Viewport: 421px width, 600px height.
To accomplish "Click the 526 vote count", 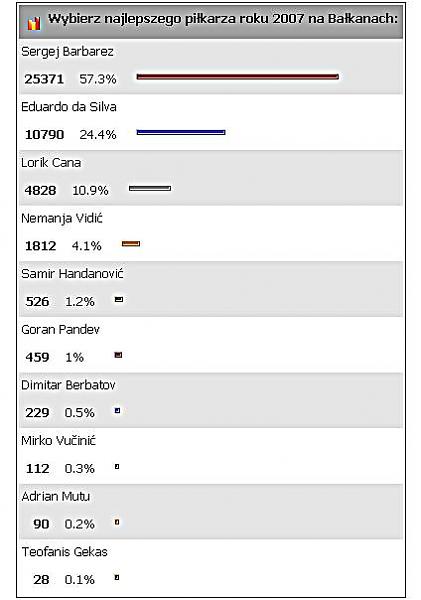I will point(38,302).
